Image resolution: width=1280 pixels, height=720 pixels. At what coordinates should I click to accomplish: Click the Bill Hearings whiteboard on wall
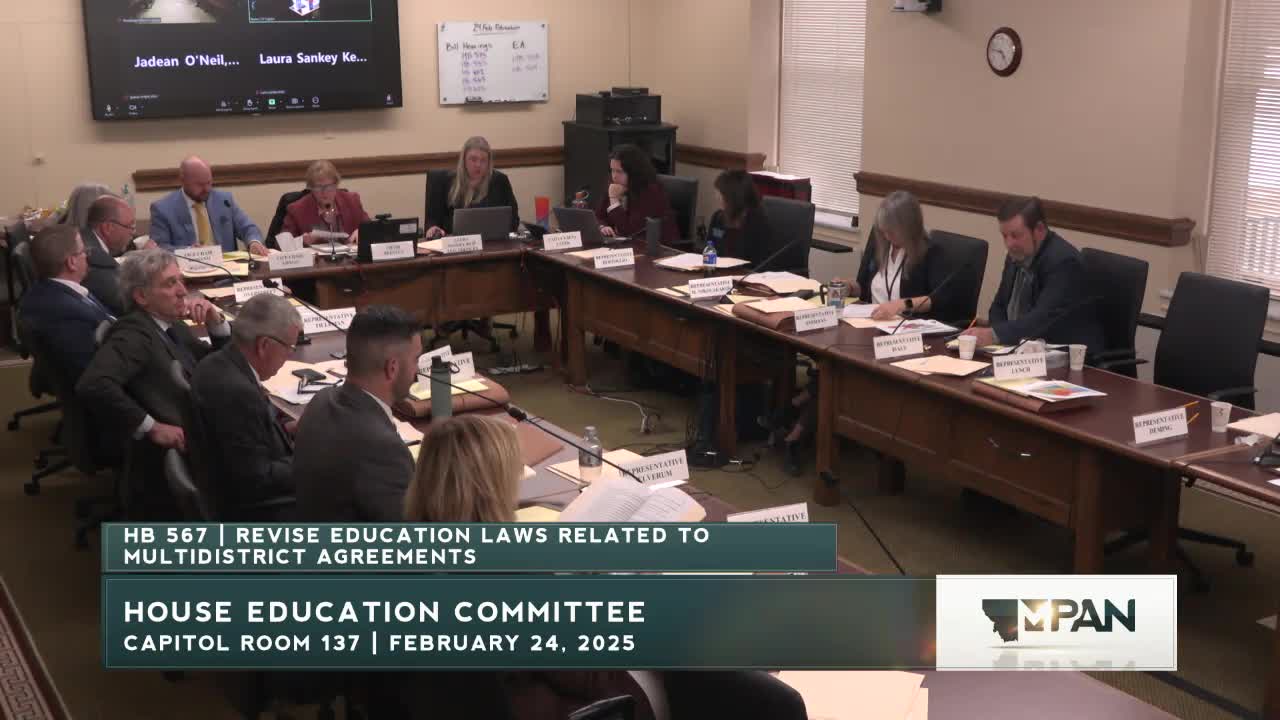click(x=493, y=63)
